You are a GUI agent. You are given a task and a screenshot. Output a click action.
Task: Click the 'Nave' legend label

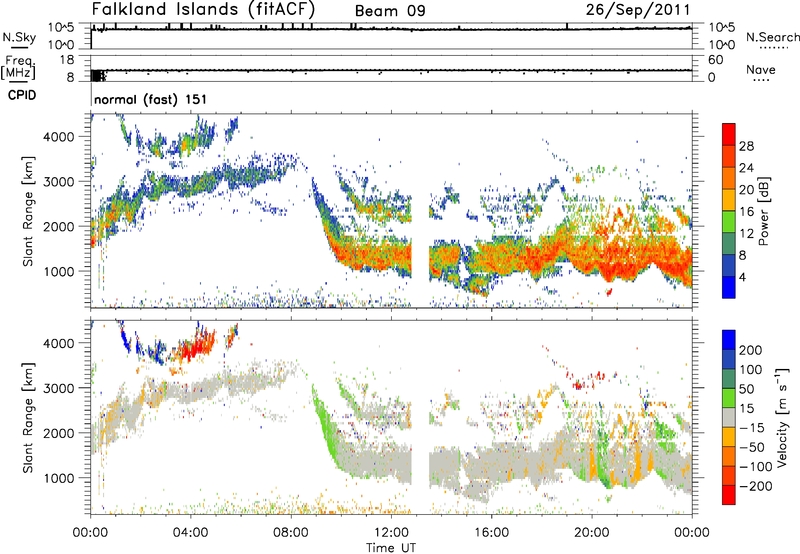coord(761,69)
